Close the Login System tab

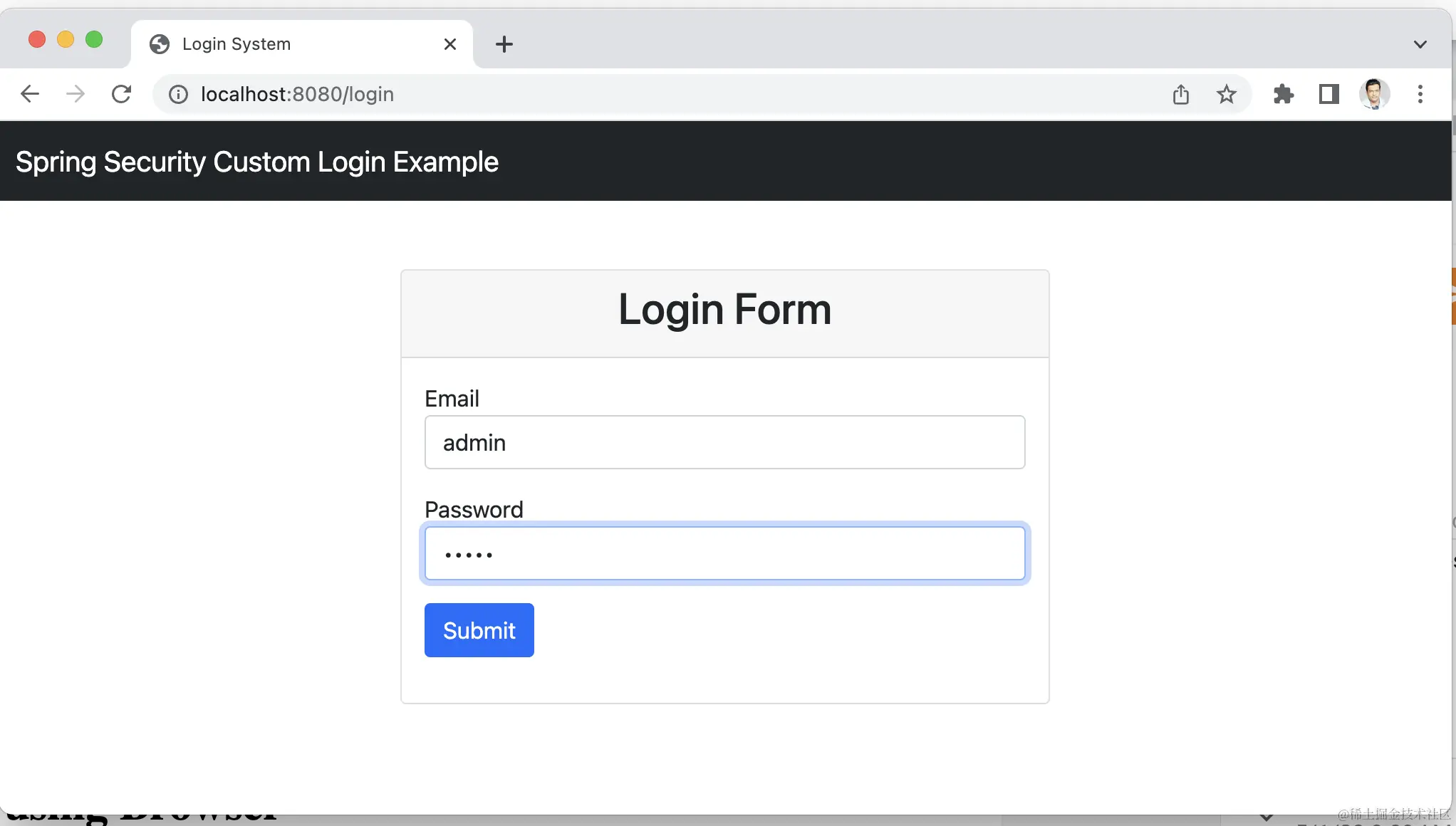(449, 43)
